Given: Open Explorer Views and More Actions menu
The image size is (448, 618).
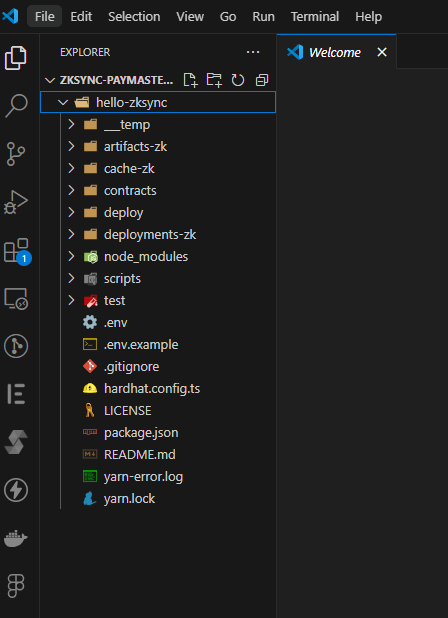Looking at the screenshot, I should (253, 52).
